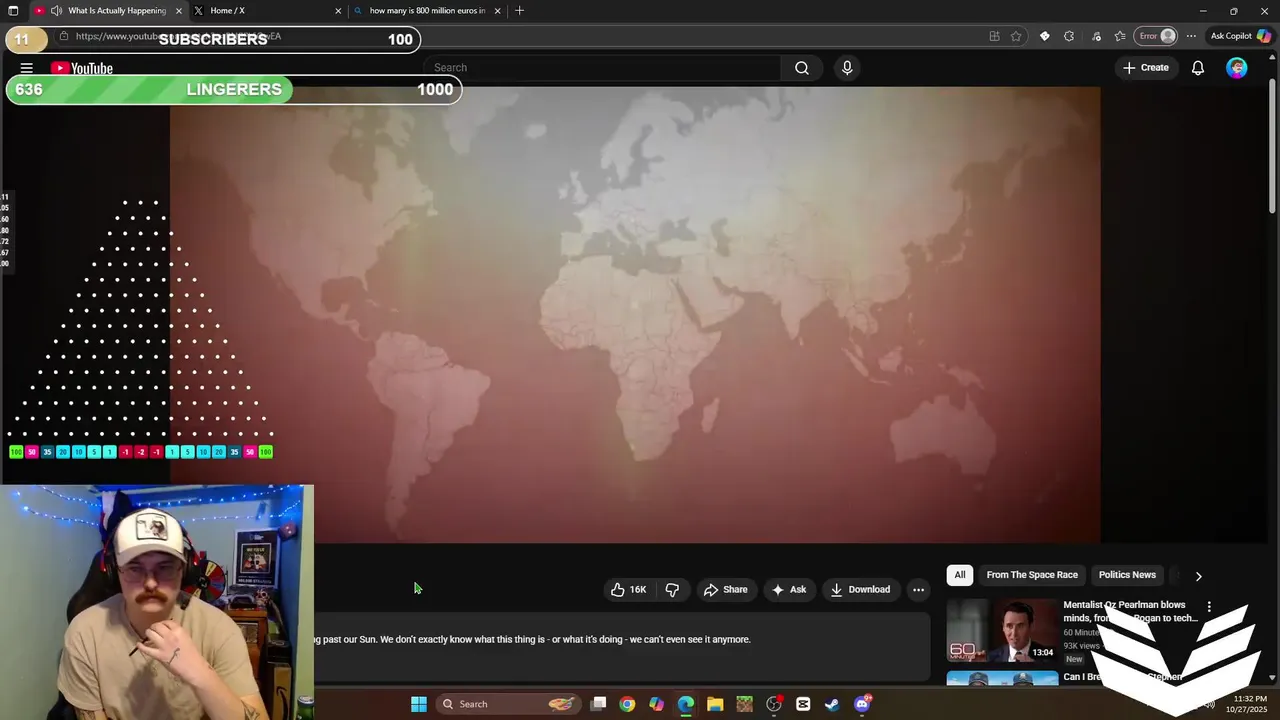Screen dimensions: 1280x720
Task: Open Steam from the taskbar
Action: 832,704
